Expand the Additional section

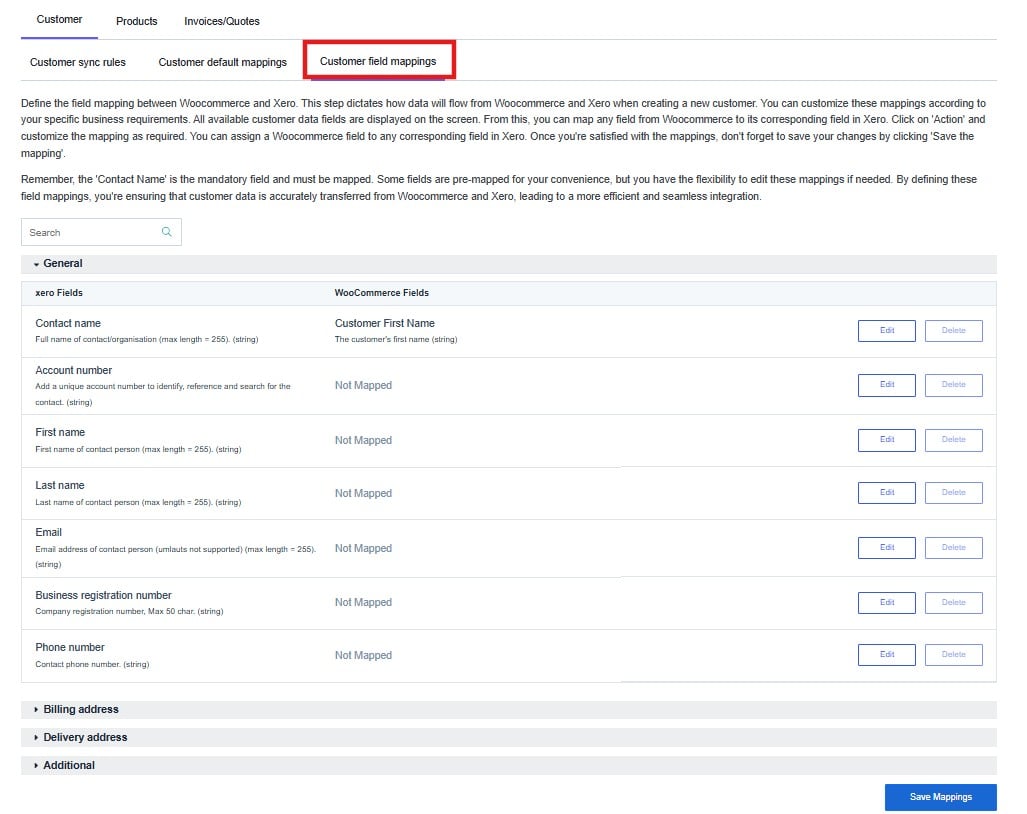coord(508,765)
